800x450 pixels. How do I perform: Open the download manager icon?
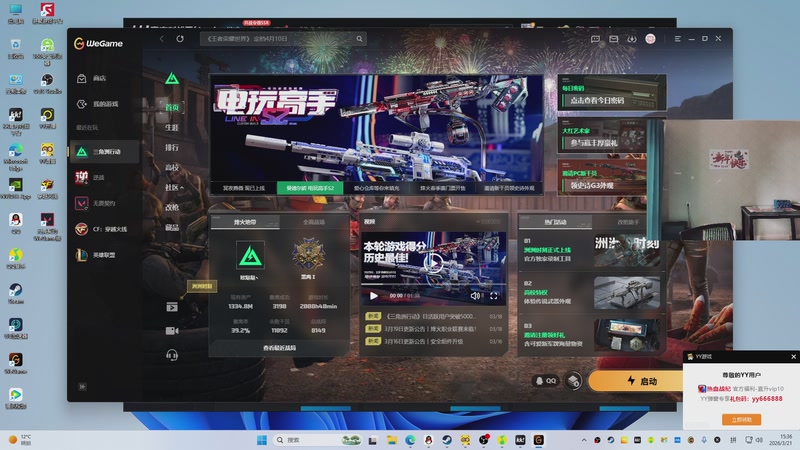pyautogui.click(x=632, y=39)
